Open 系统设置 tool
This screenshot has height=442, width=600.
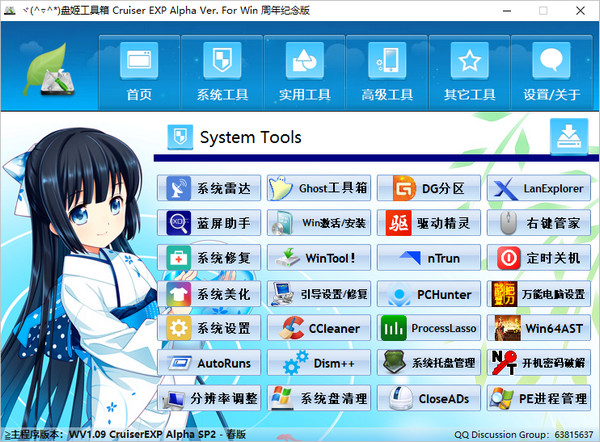point(209,328)
